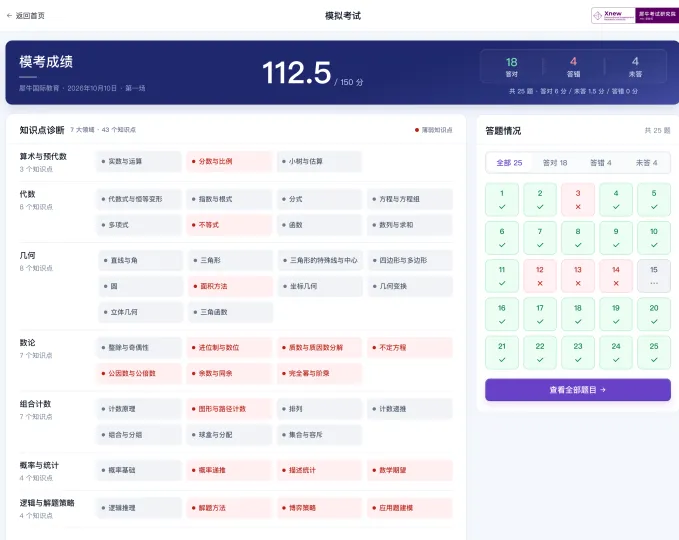Click the 三角函数 knowledge point
Viewport: 679px width, 540px height.
click(x=230, y=312)
